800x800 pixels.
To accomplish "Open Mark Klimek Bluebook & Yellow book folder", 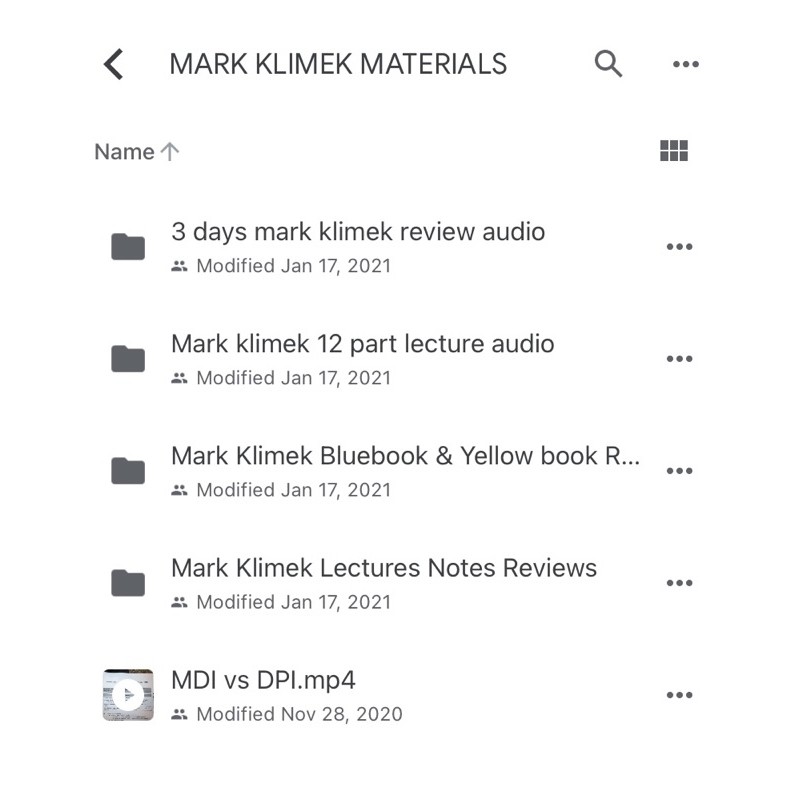I will pos(405,456).
